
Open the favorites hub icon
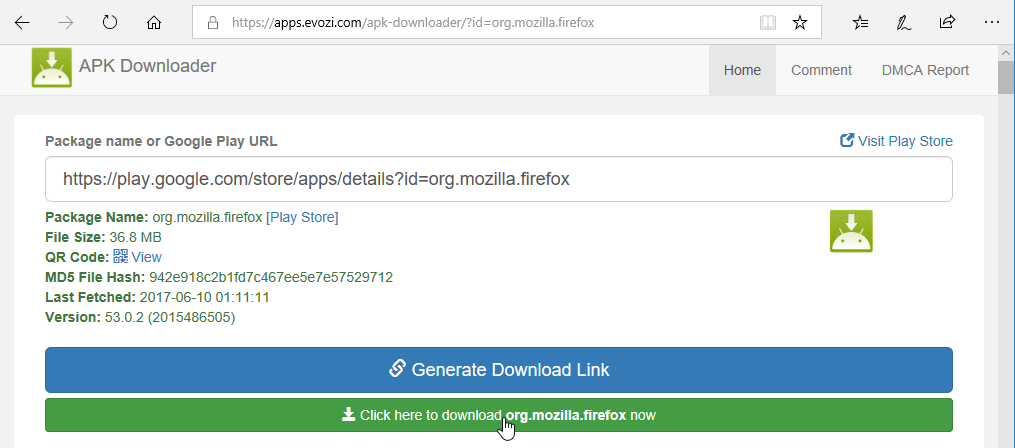point(860,23)
